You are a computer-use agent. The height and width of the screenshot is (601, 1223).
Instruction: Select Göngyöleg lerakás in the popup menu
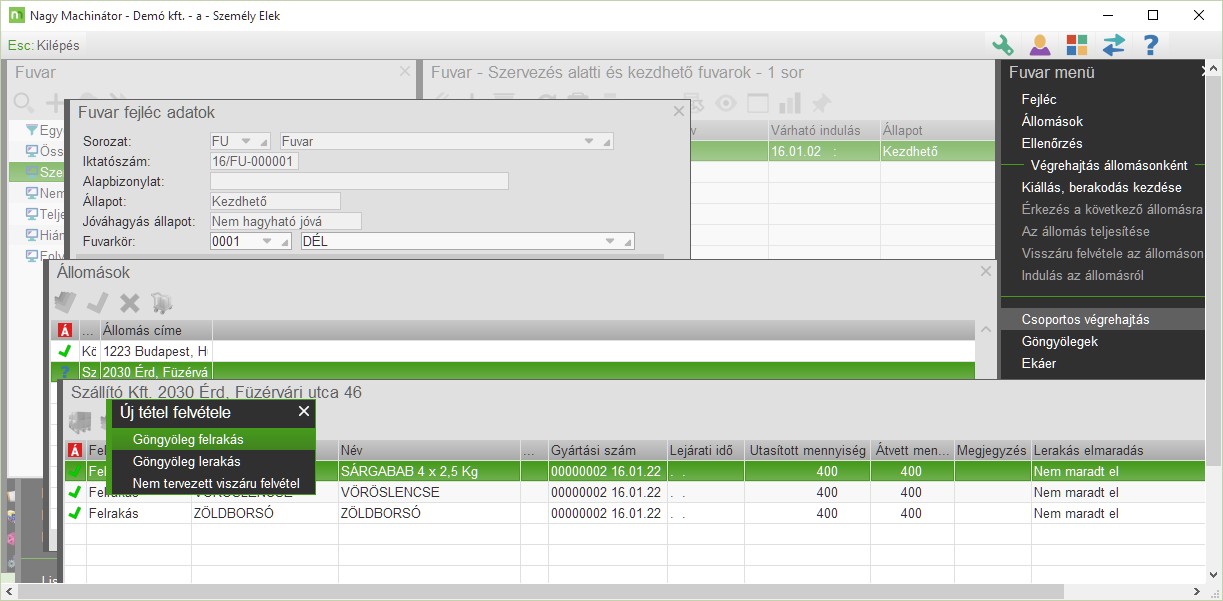[x=212, y=461]
